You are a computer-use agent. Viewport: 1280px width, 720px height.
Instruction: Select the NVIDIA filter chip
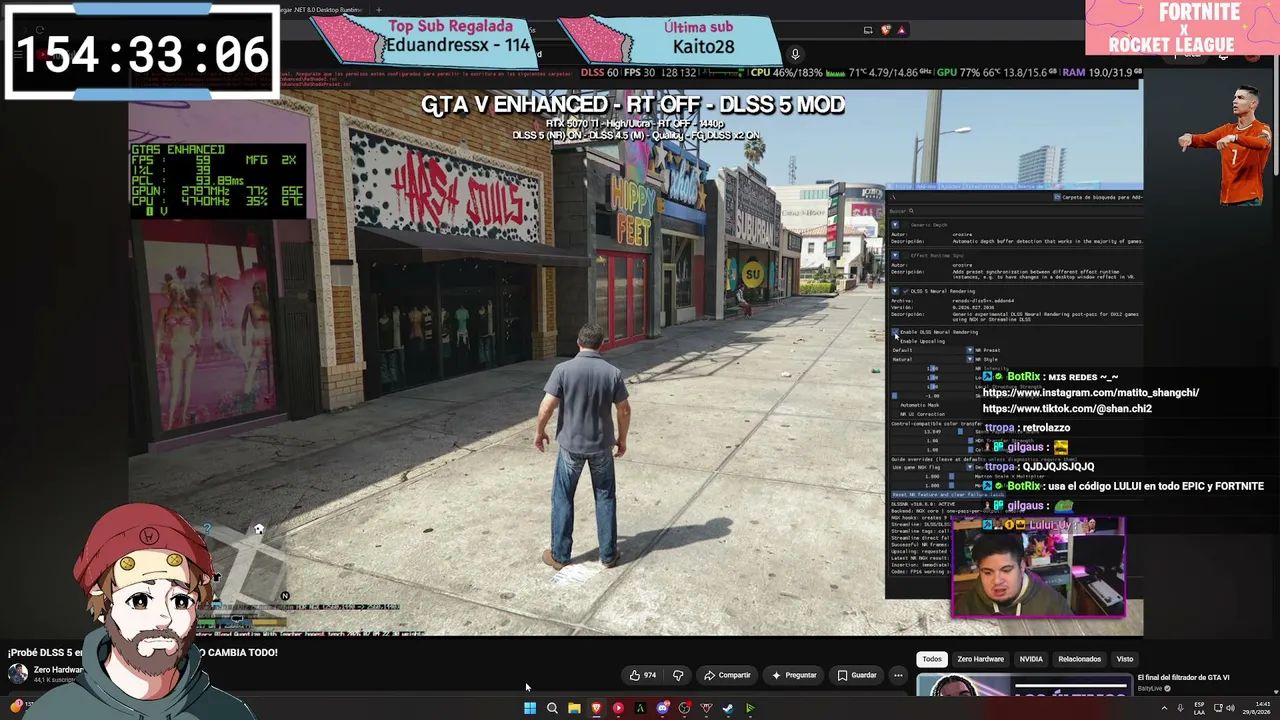pyautogui.click(x=1031, y=659)
